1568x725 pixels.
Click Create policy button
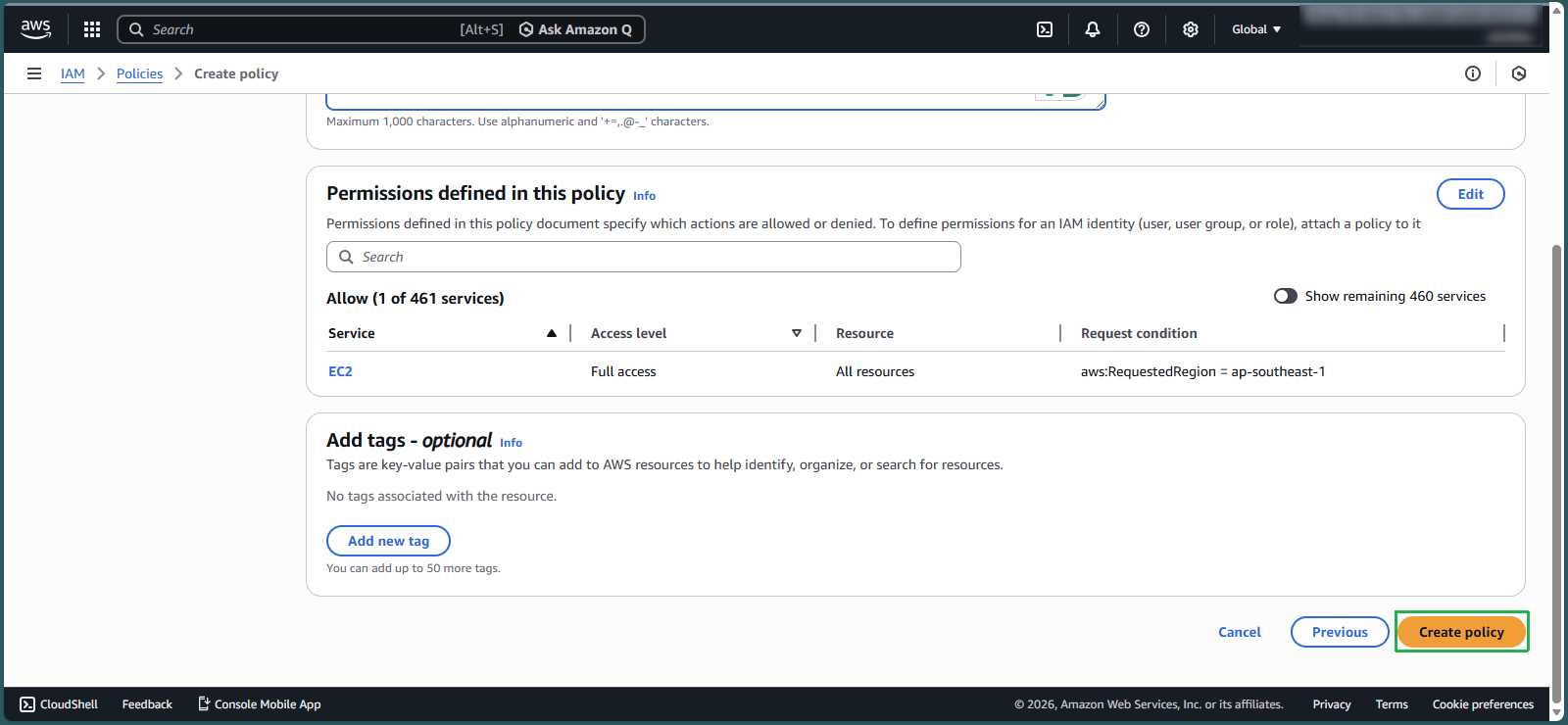pyautogui.click(x=1461, y=632)
